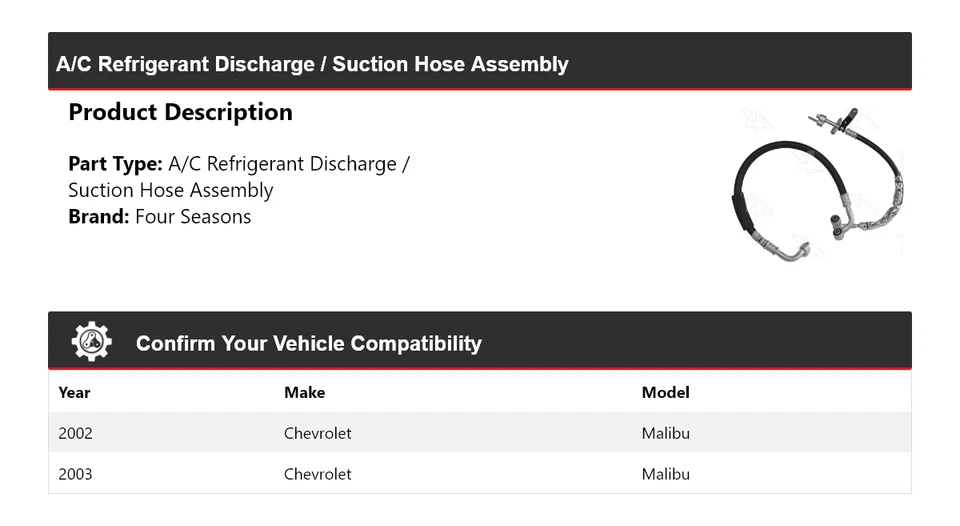The width and height of the screenshot is (960, 526).
Task: Click Malibu in the 2003 row
Action: 665,473
